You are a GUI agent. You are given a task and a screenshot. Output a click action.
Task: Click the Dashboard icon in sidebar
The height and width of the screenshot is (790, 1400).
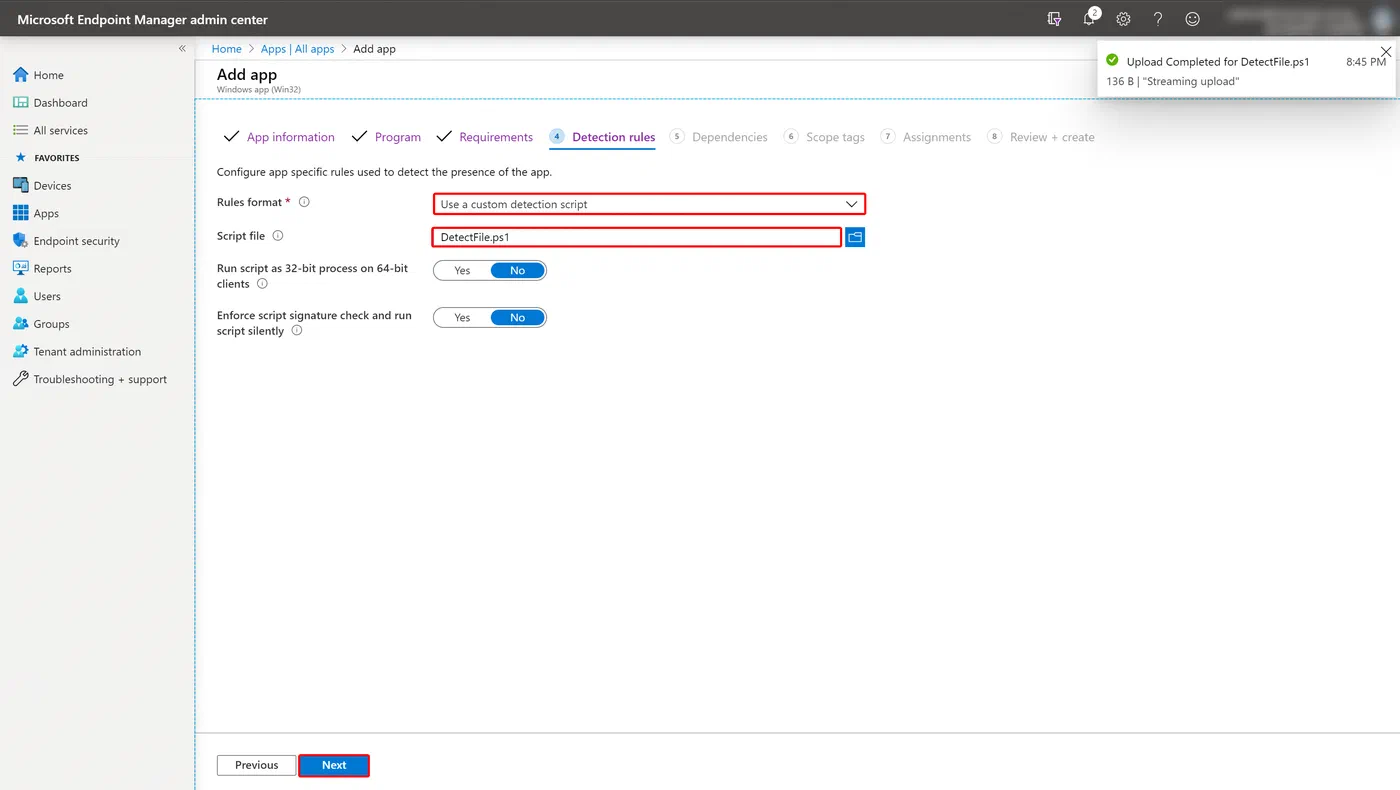click(x=20, y=102)
